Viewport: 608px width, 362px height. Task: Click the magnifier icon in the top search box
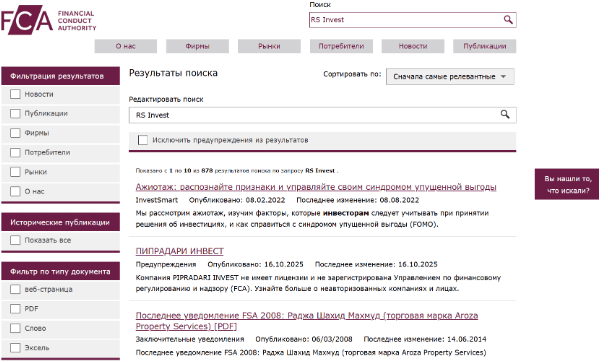[x=508, y=20]
